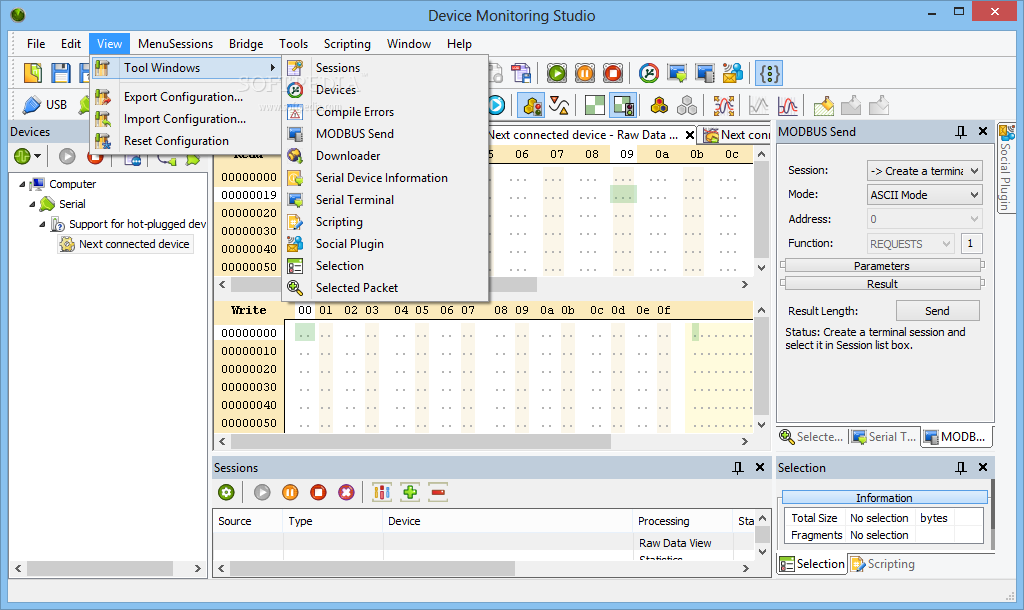Screen dimensions: 1024x610
Task: Click the red-blue waveform chart icon
Action: tap(788, 105)
